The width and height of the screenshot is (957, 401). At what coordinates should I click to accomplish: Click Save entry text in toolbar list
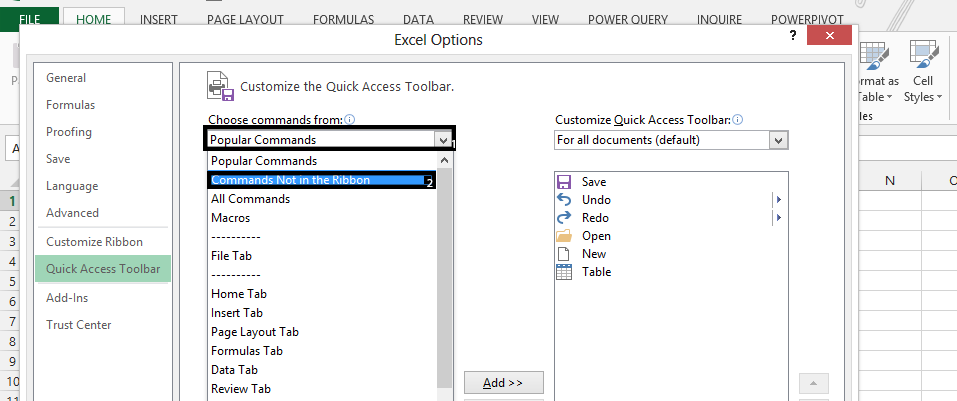594,182
